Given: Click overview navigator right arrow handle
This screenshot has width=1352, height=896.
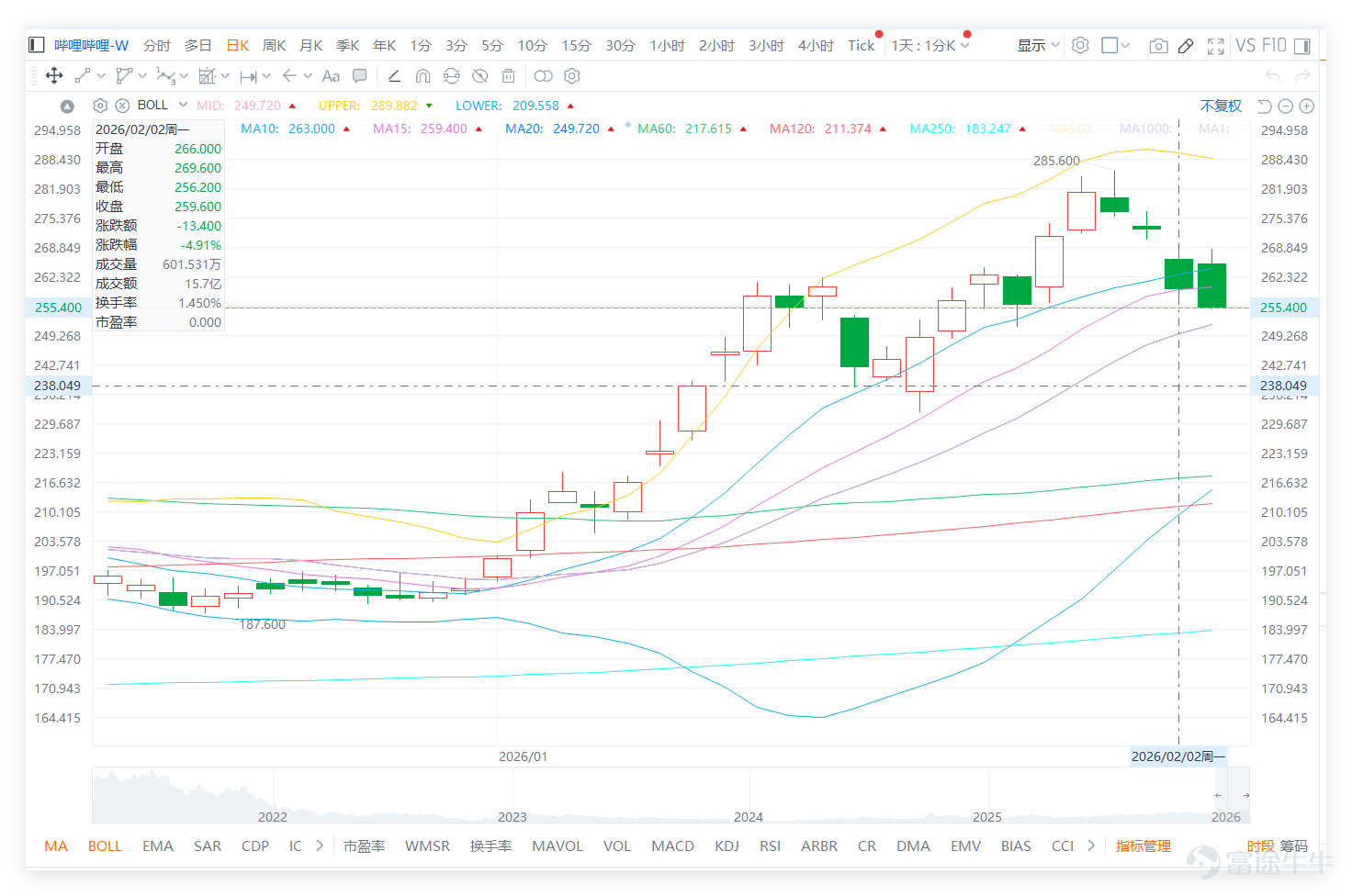Looking at the screenshot, I should pyautogui.click(x=1246, y=795).
